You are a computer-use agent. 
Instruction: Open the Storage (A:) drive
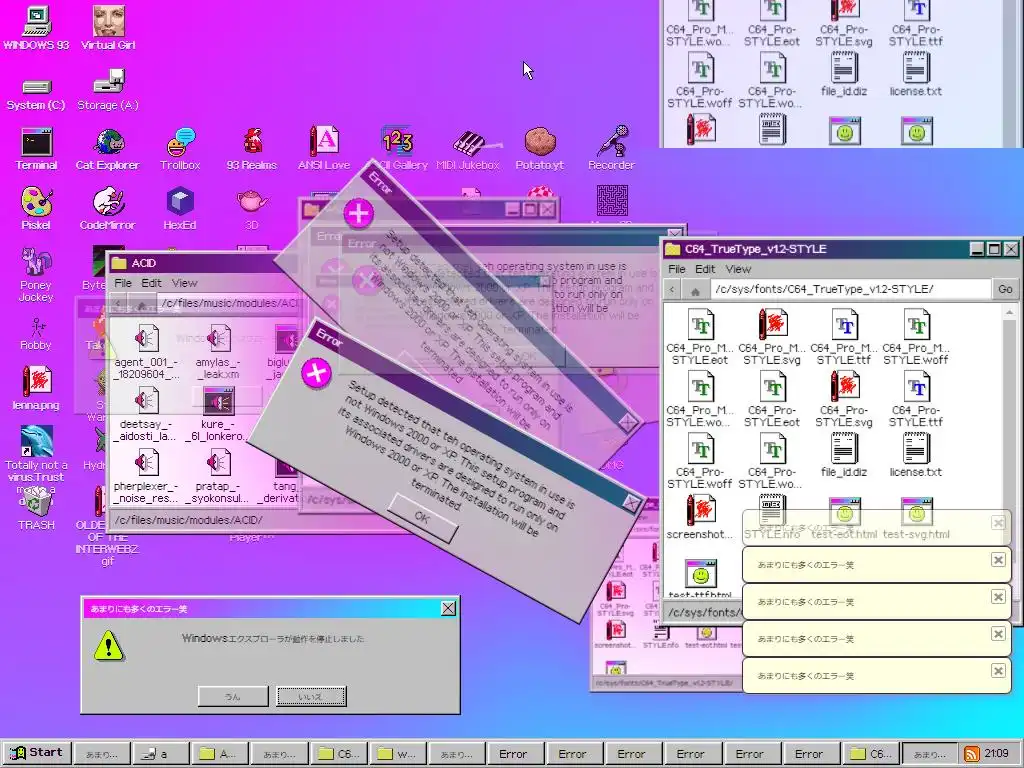click(x=108, y=91)
